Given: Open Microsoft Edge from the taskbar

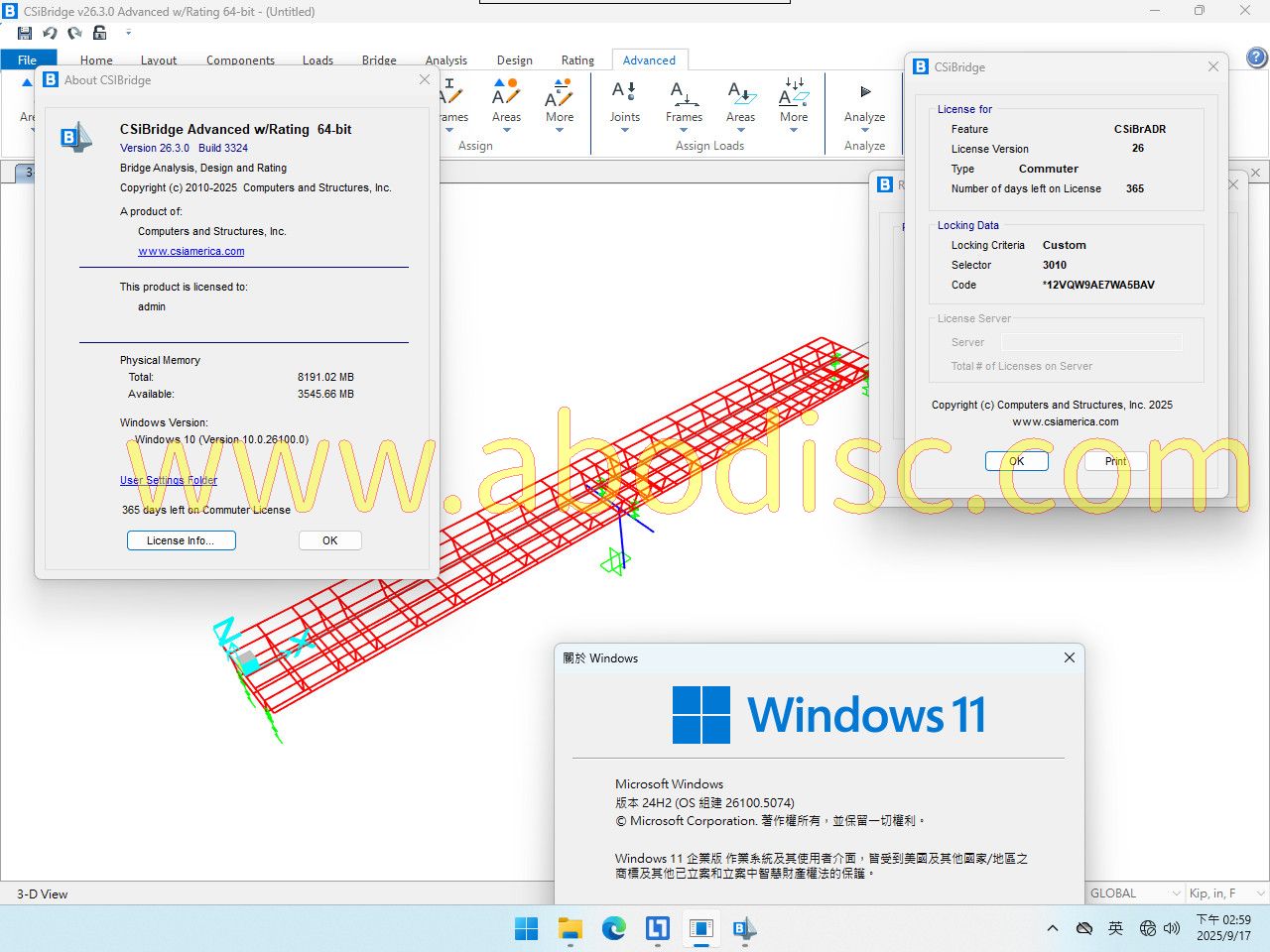Looking at the screenshot, I should point(614,928).
